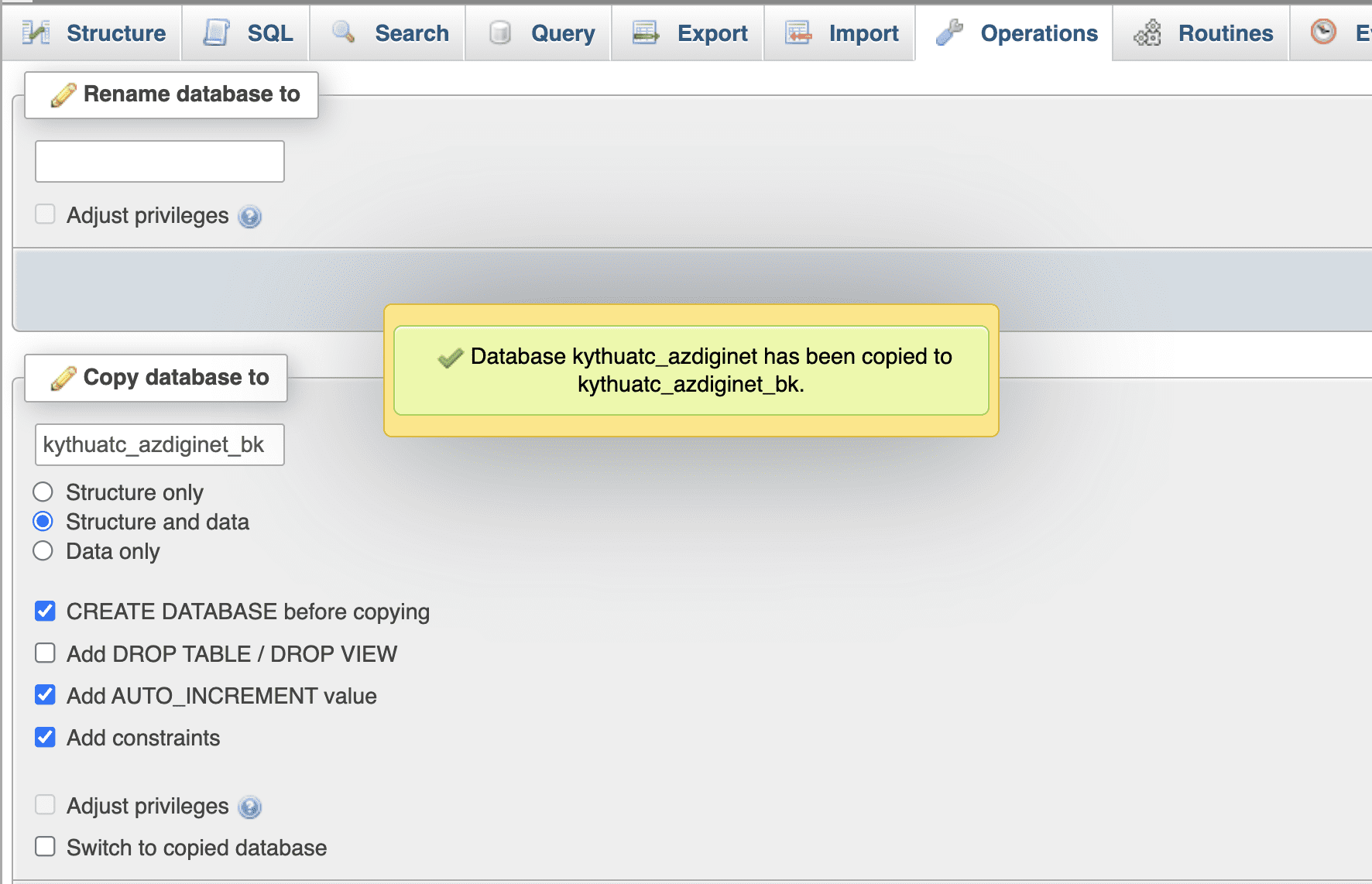The height and width of the screenshot is (884, 1372).
Task: Click the Search magnifying glass icon
Action: coord(343,33)
